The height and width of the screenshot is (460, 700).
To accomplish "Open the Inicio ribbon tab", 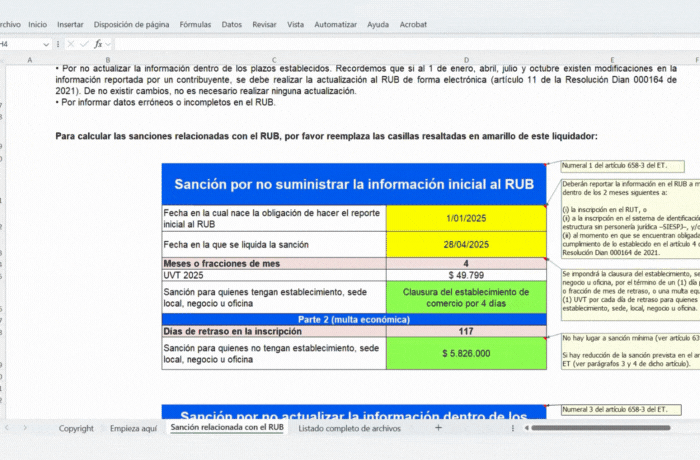I will point(38,25).
